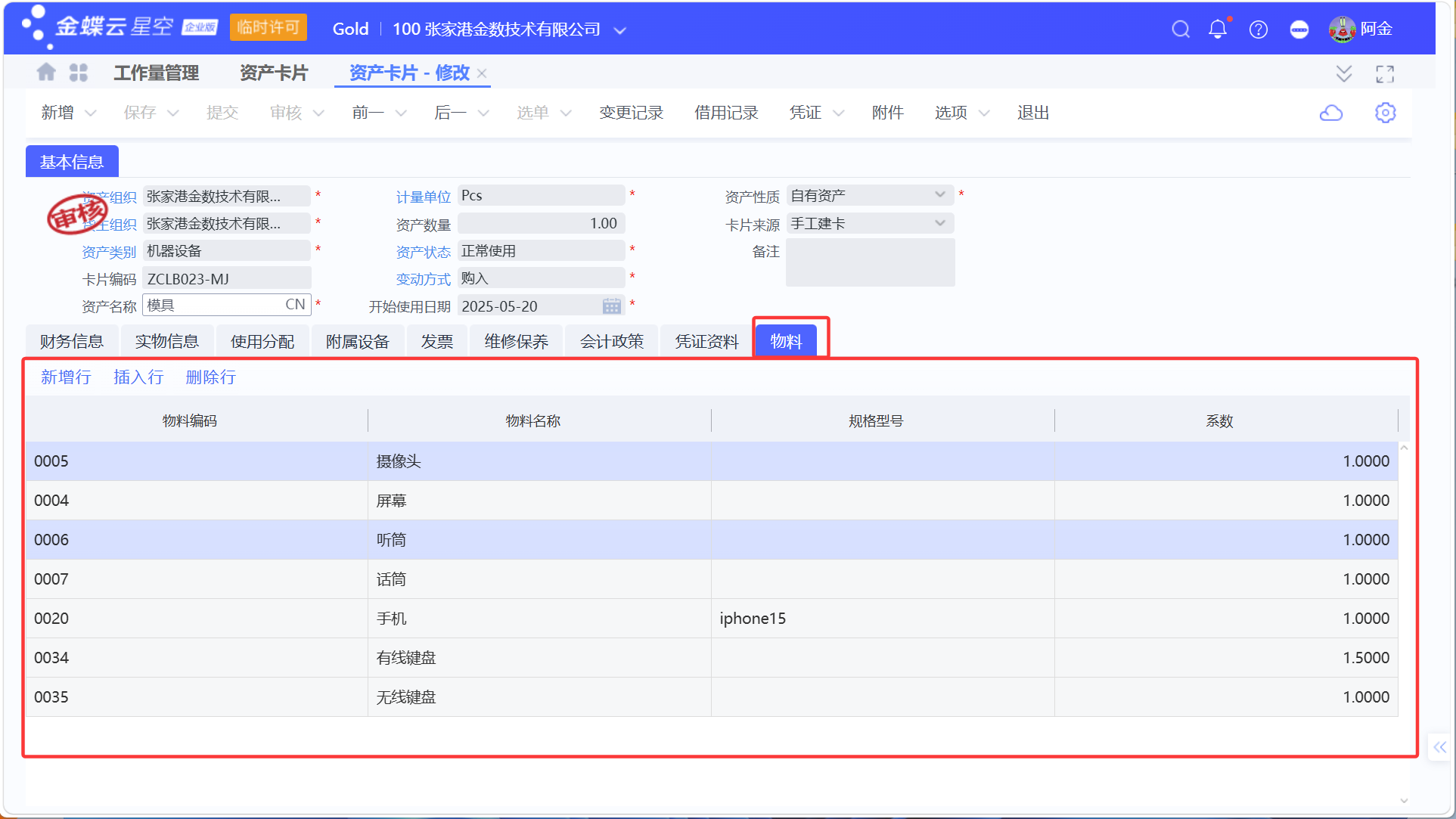Open 借用记录 from the toolbar
The image size is (1456, 819).
[726, 113]
